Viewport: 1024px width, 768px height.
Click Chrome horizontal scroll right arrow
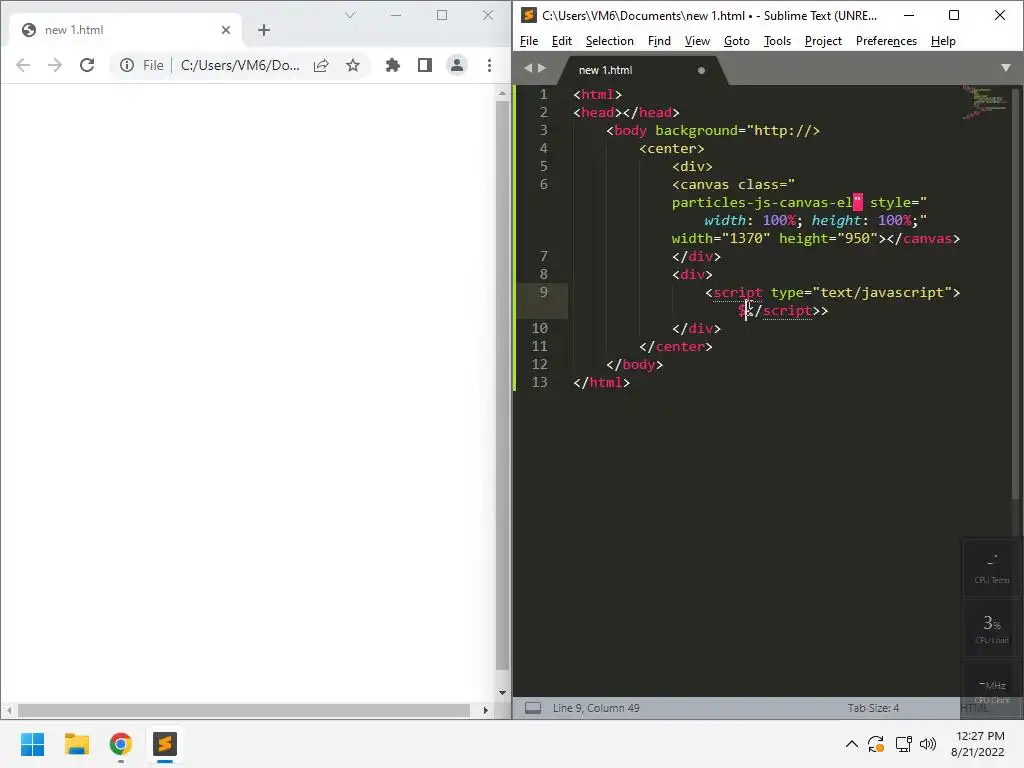(485, 710)
